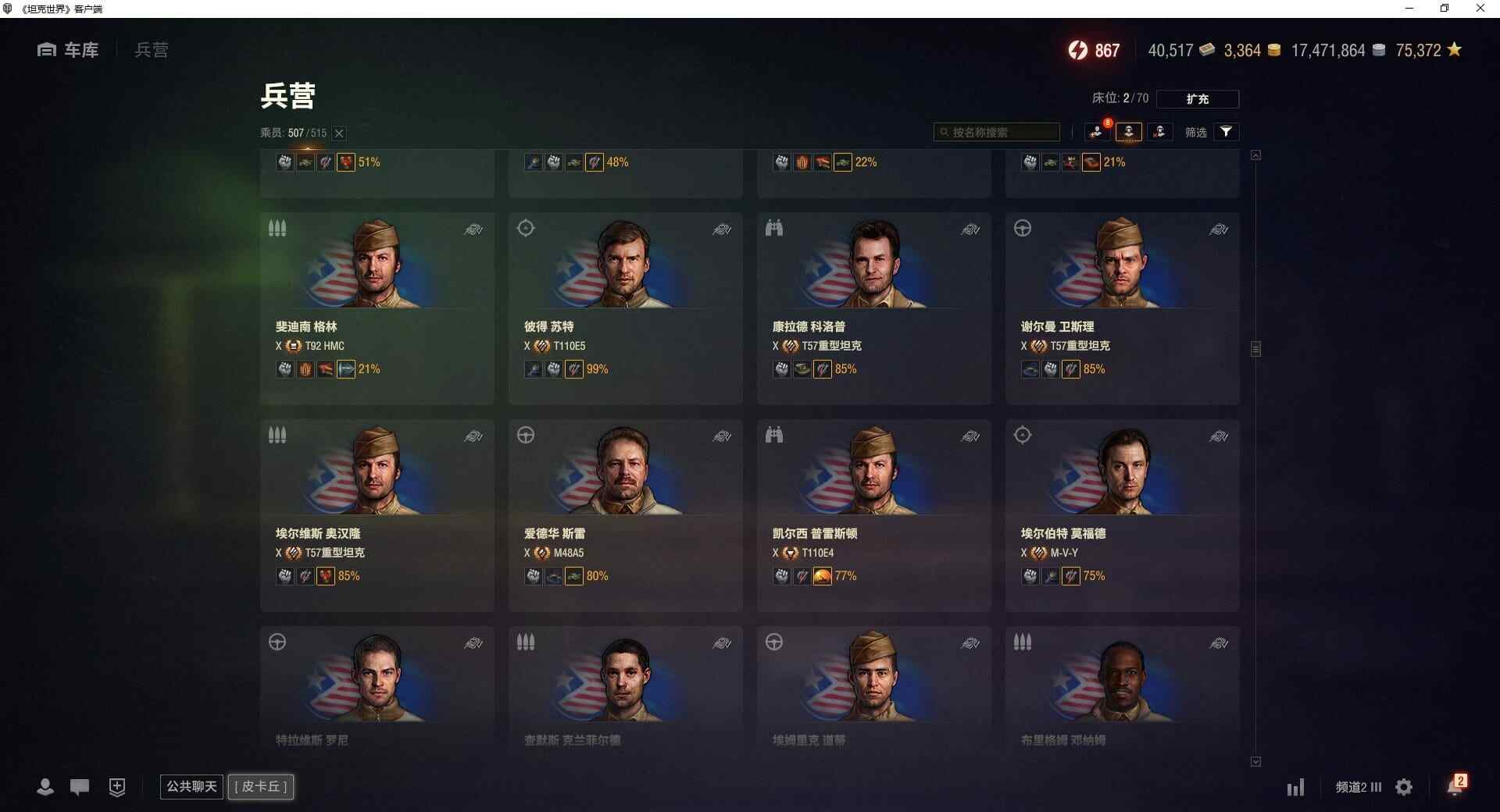The width and height of the screenshot is (1500, 812).
Task: Open the 频道2 server channel selector
Action: [x=1359, y=787]
